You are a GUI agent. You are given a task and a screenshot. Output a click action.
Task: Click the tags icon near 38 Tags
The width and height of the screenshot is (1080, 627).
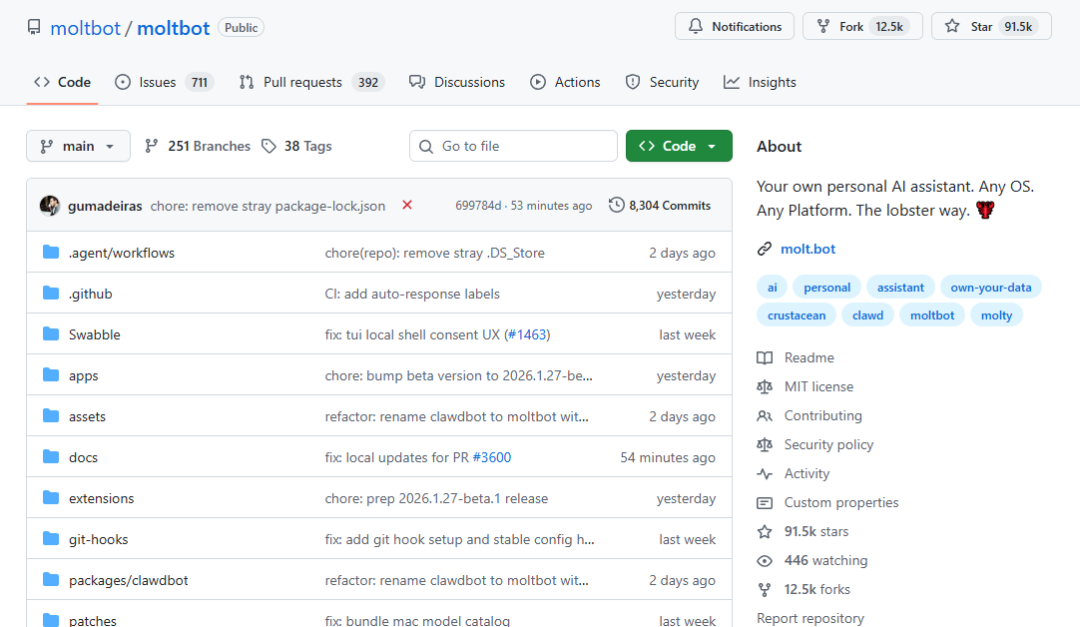click(x=269, y=146)
